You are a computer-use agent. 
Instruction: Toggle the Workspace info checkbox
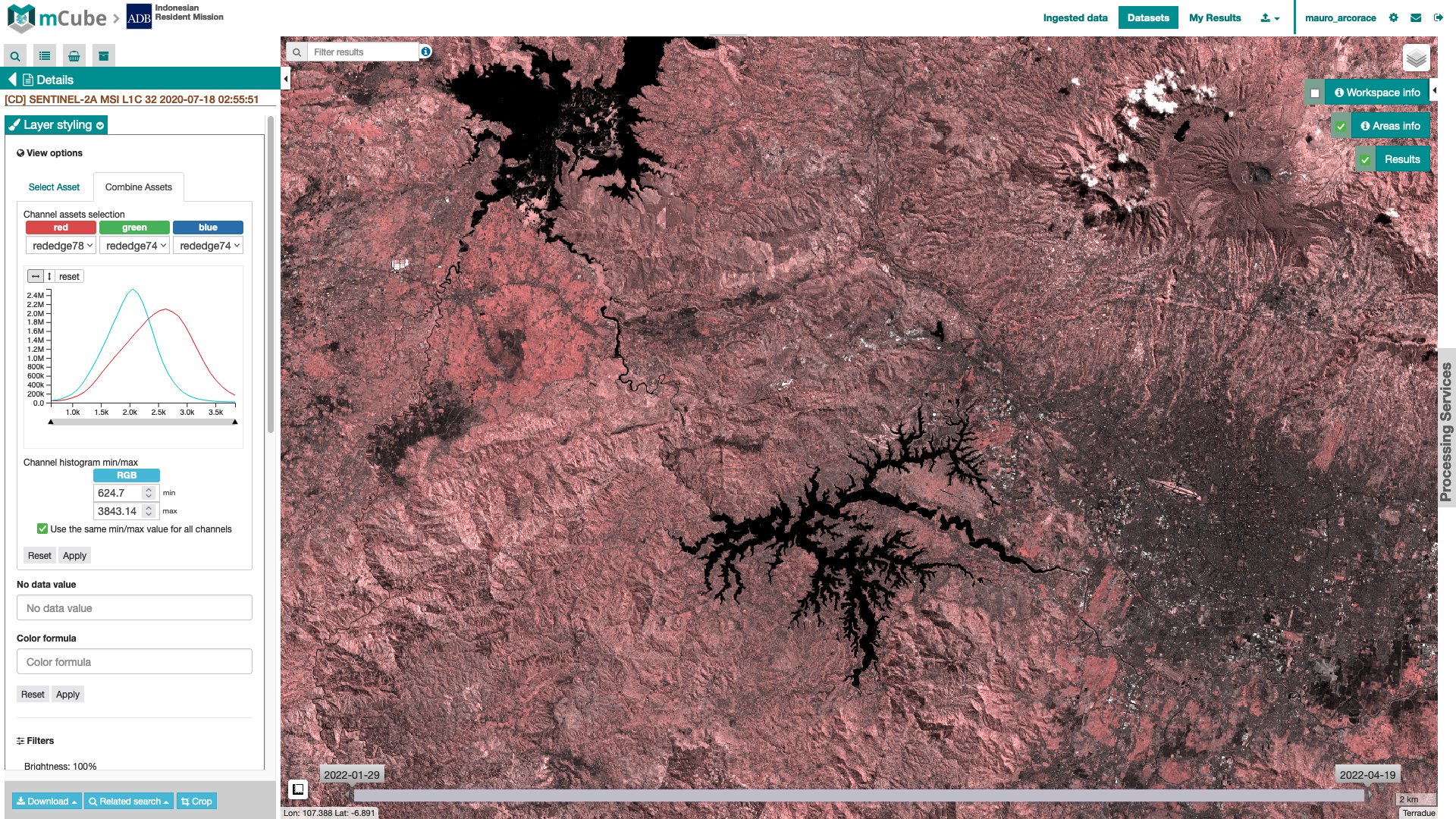point(1315,93)
